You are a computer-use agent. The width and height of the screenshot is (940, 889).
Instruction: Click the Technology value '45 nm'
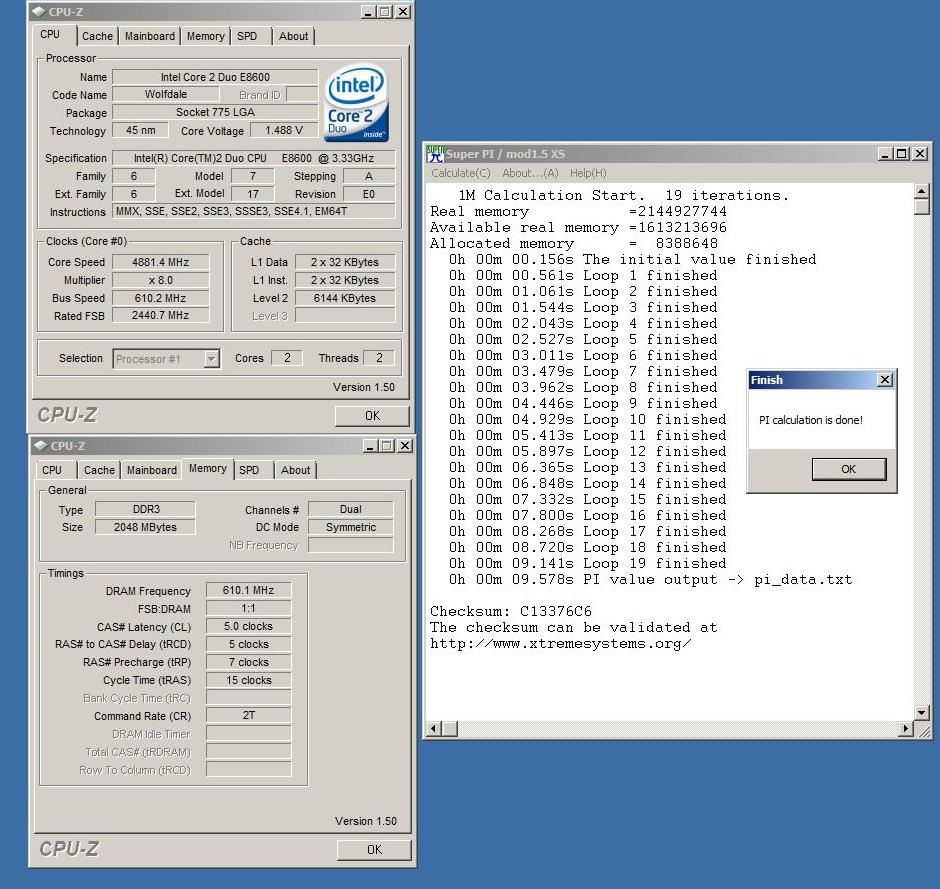pos(141,130)
